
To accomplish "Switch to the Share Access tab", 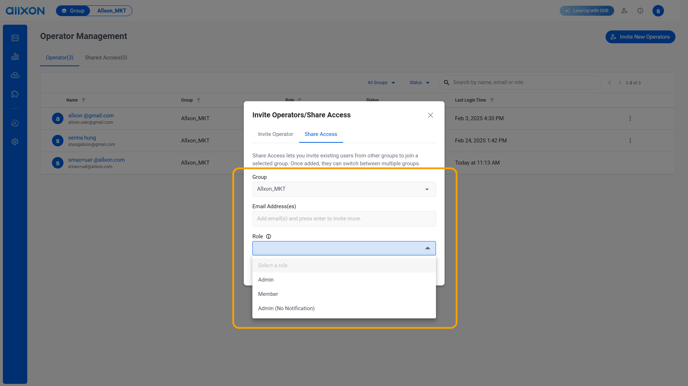I will (321, 134).
